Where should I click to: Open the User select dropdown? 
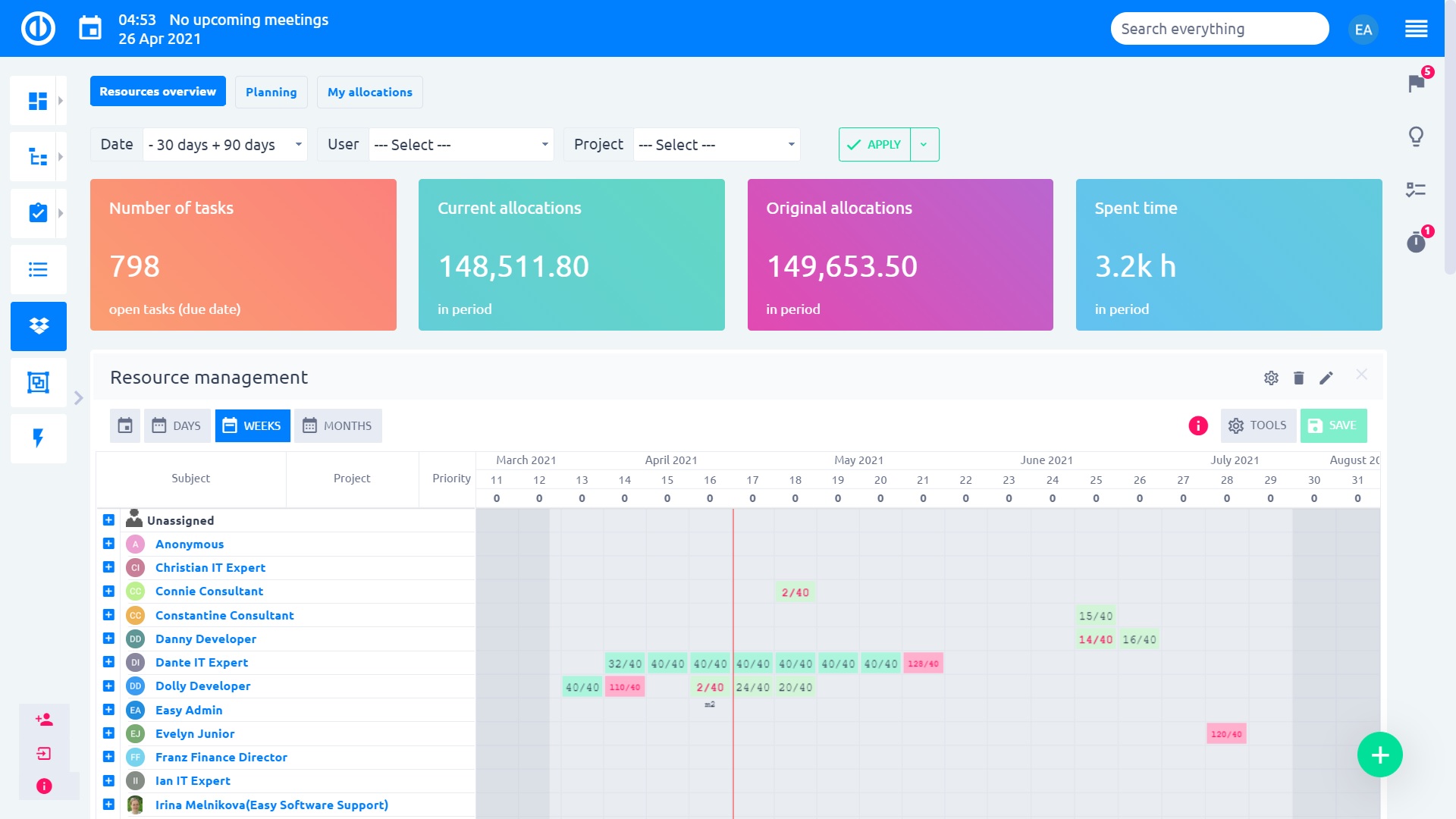coord(461,145)
